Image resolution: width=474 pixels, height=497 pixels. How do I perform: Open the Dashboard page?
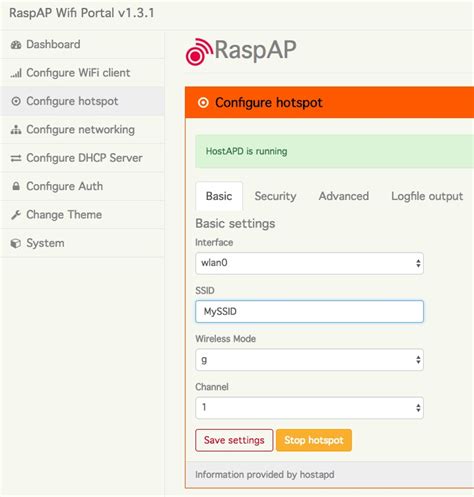[x=82, y=44]
